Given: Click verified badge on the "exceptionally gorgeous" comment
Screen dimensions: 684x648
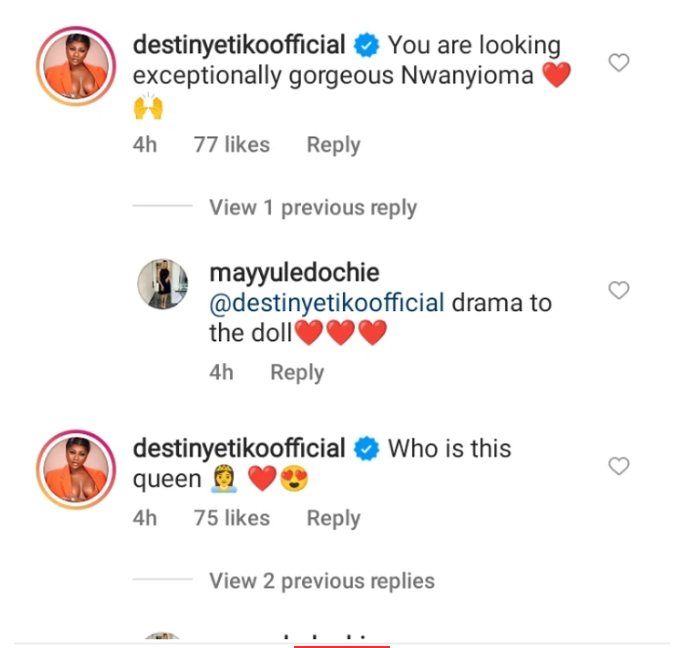Looking at the screenshot, I should coord(368,45).
